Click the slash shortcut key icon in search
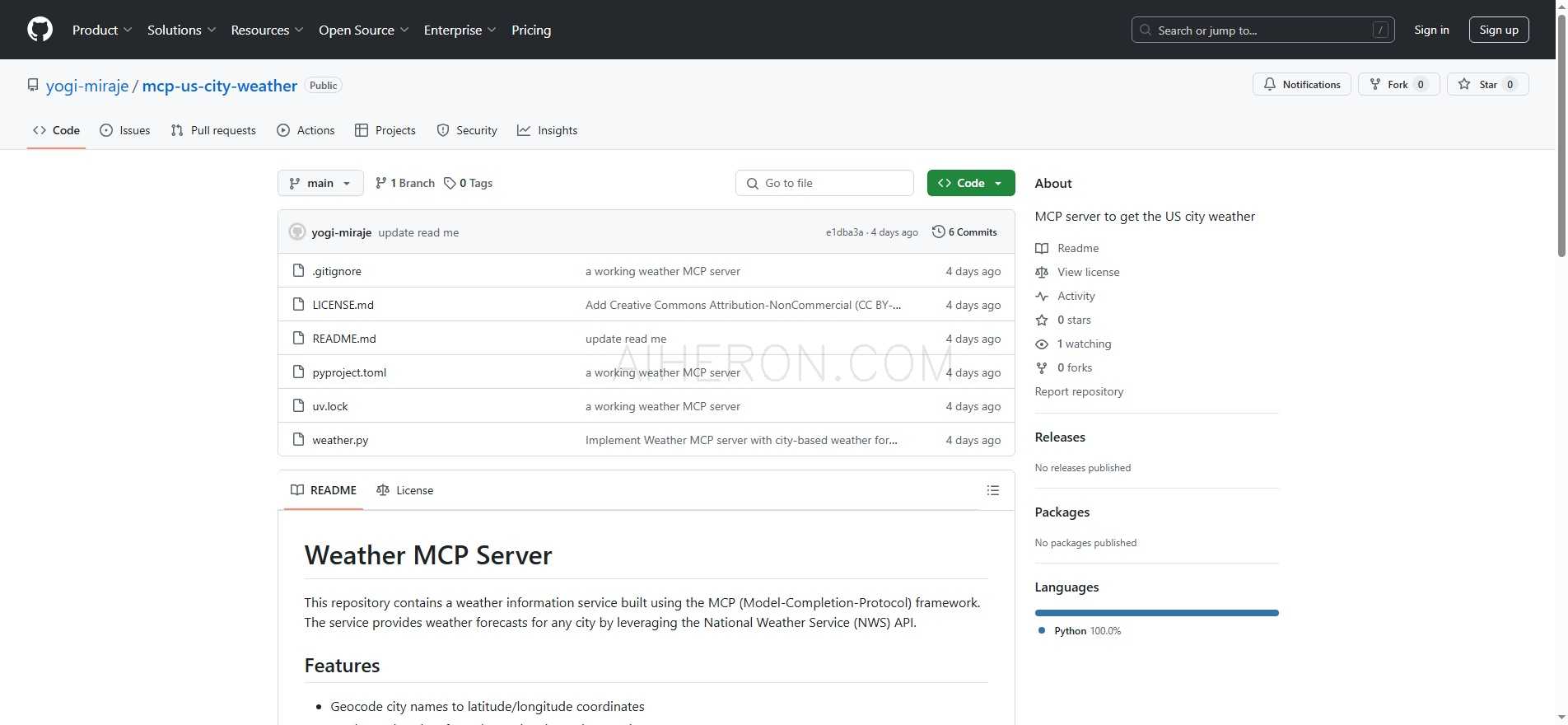 coord(1381,30)
